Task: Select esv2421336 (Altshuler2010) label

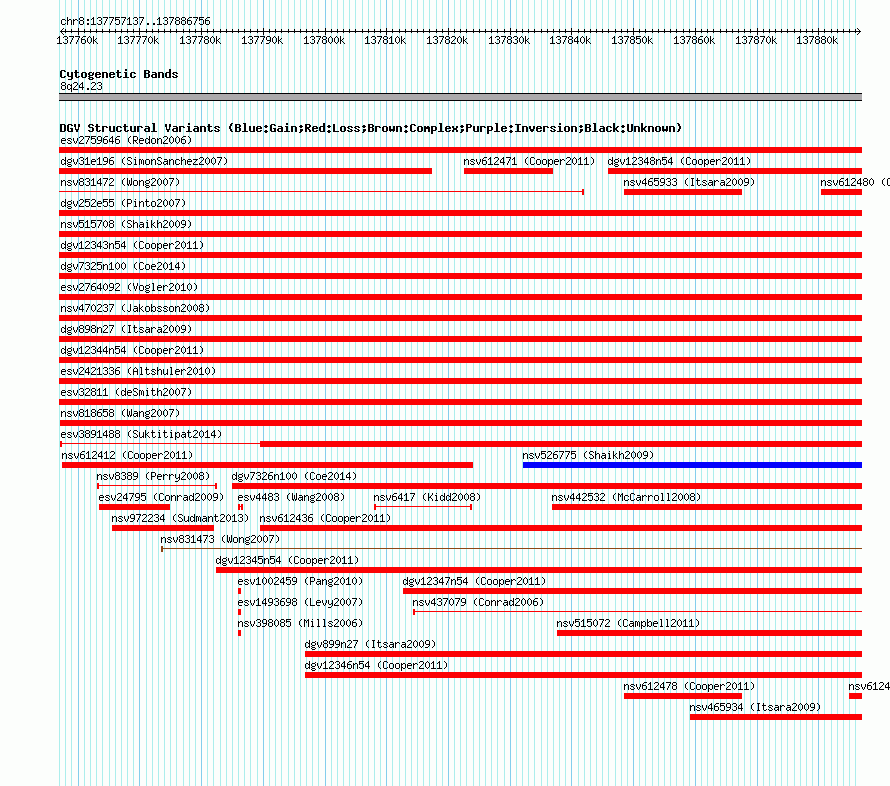Action: 138,371
